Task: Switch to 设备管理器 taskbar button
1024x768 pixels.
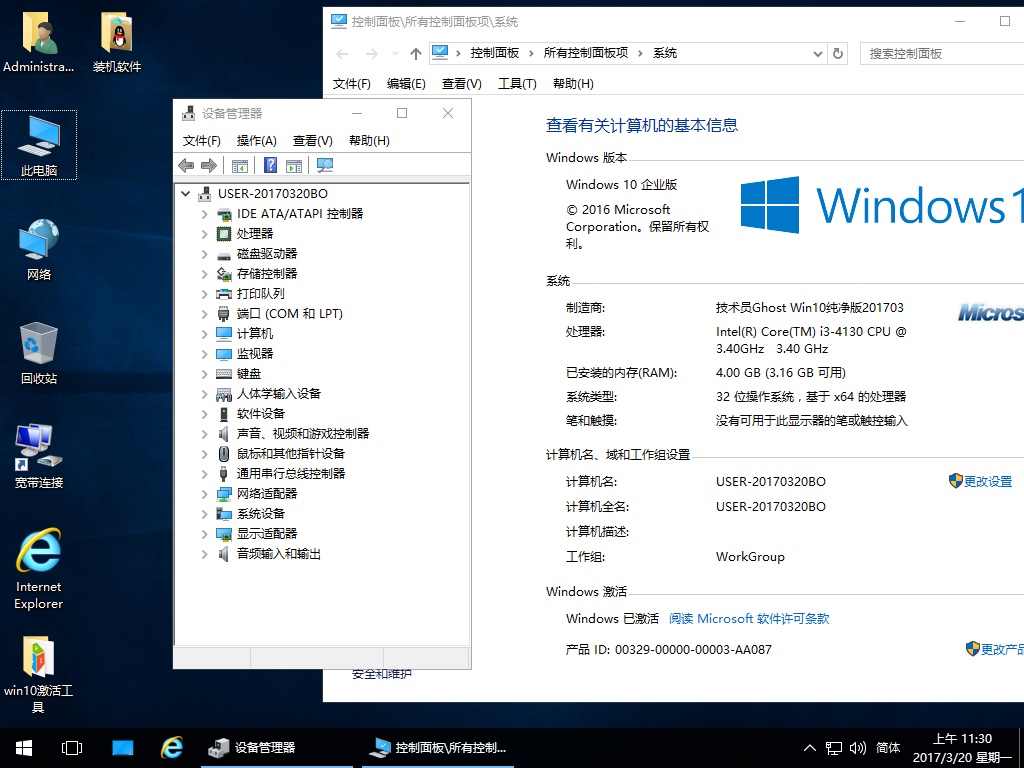Action: (x=277, y=748)
